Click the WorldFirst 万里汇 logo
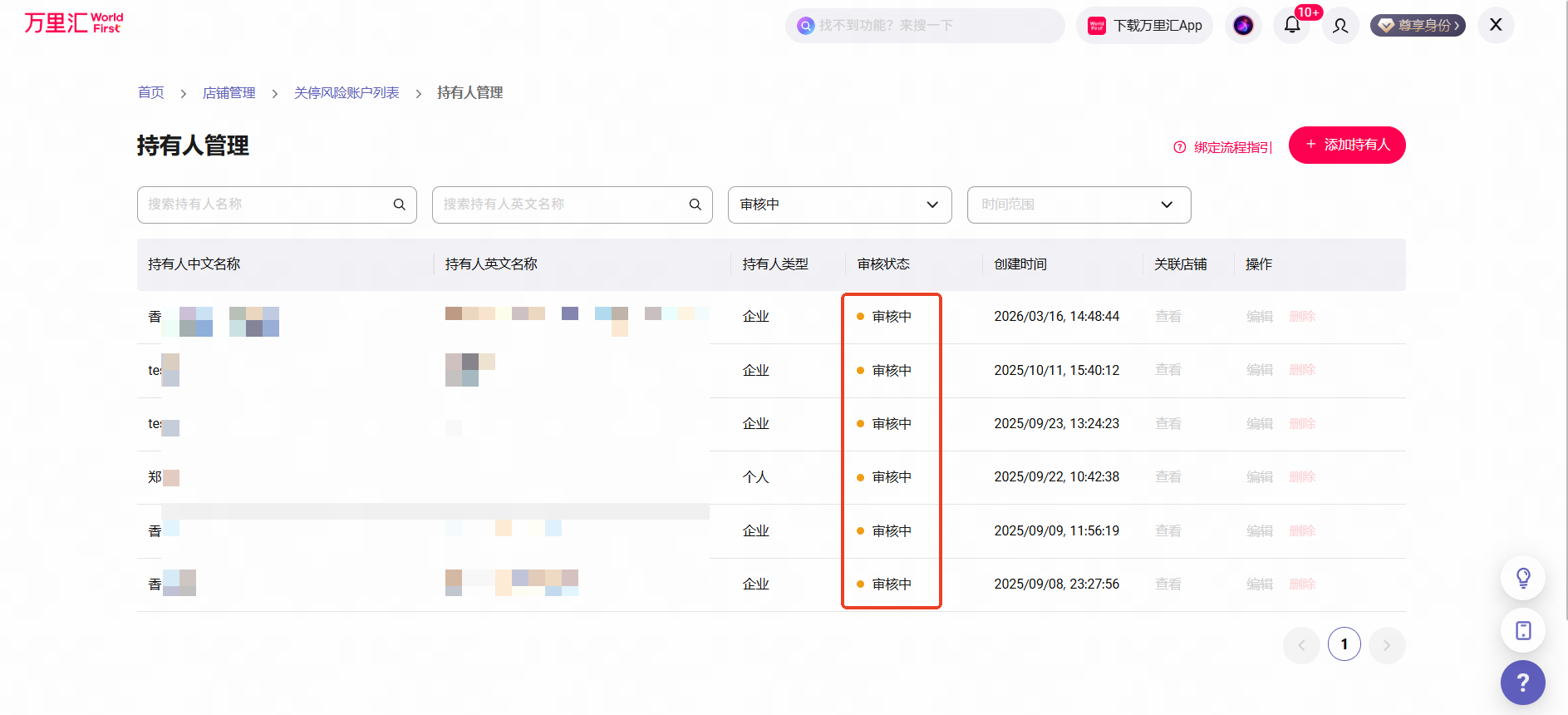 coord(74,22)
